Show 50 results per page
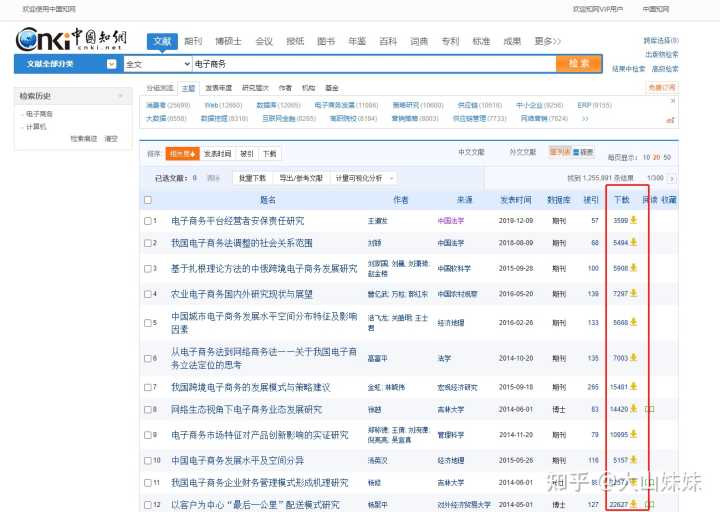The width and height of the screenshot is (720, 512). tap(667, 158)
